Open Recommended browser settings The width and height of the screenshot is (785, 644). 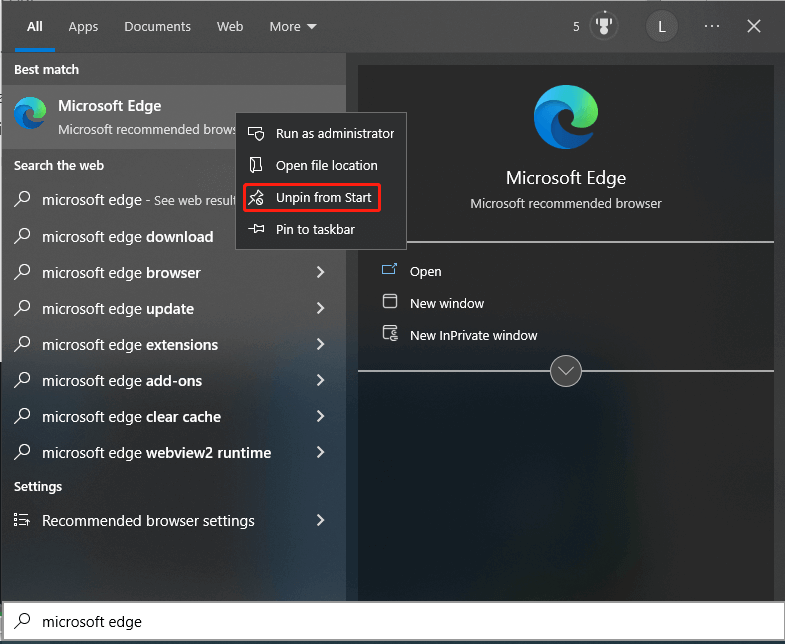coord(148,520)
